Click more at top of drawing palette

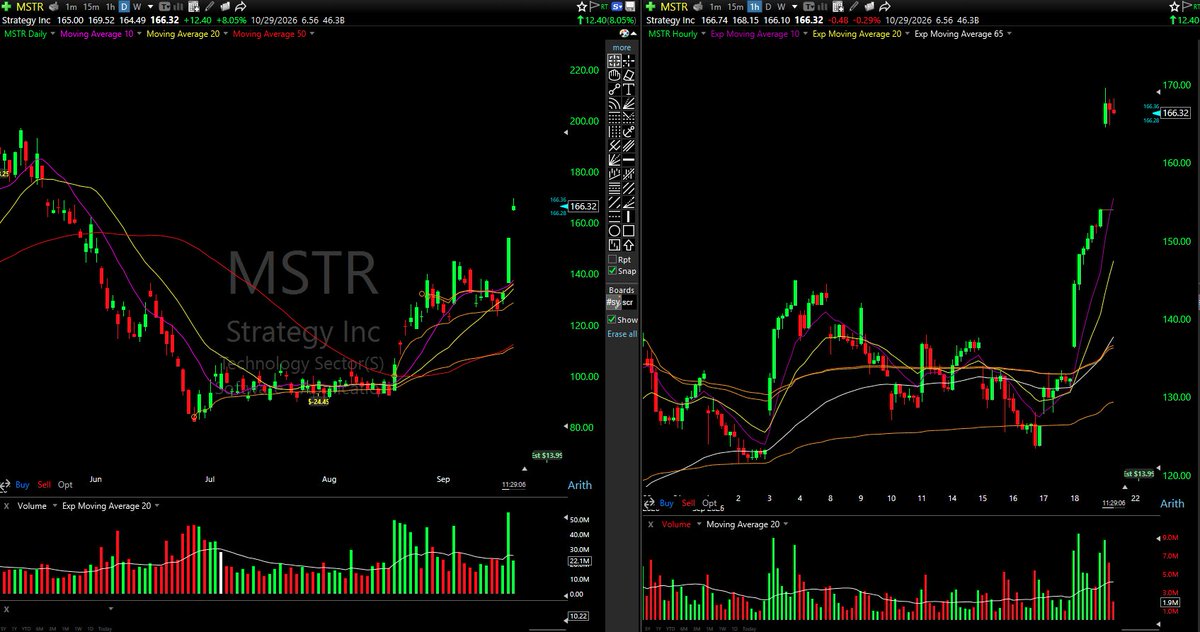[x=622, y=47]
